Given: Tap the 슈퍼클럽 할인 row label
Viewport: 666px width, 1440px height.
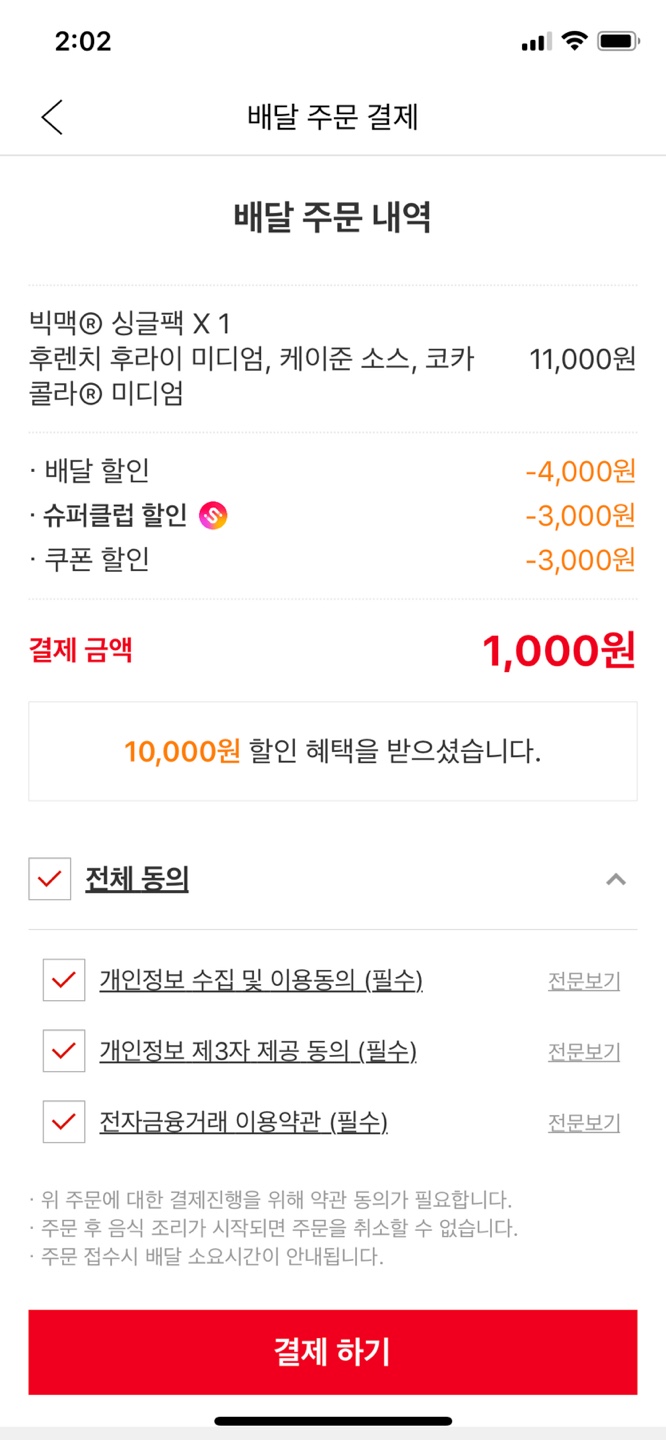Looking at the screenshot, I should click(x=114, y=515).
